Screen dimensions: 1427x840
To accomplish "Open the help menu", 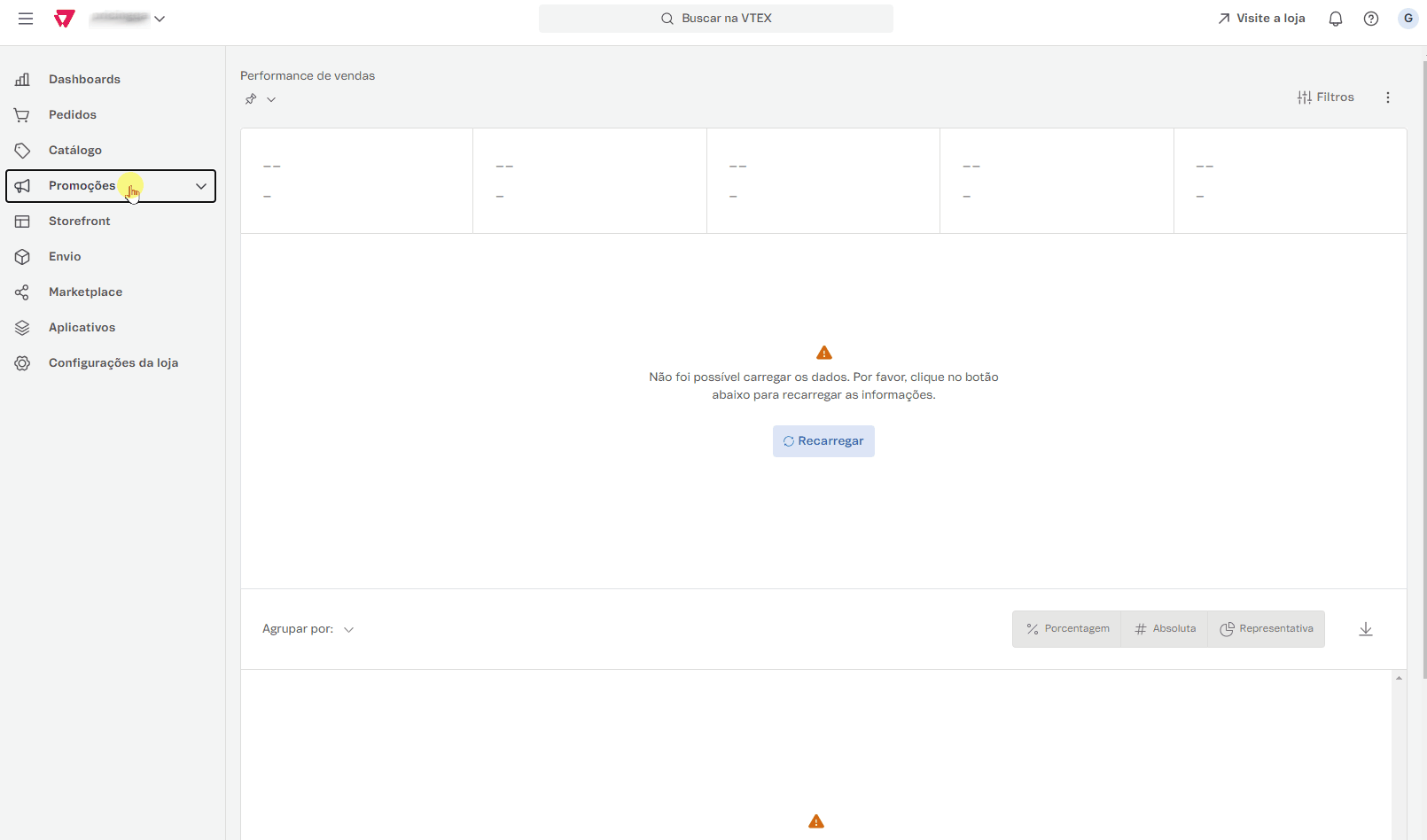I will pyautogui.click(x=1371, y=18).
